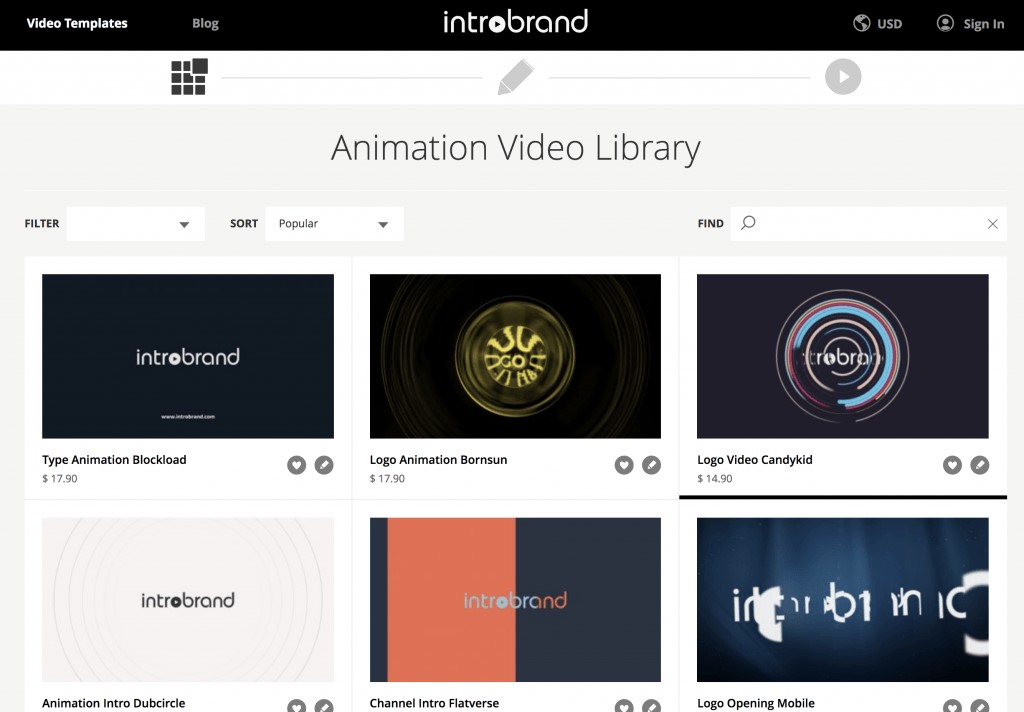The width and height of the screenshot is (1024, 712).
Task: Click the Type Animation Blockload title
Action: pos(114,460)
